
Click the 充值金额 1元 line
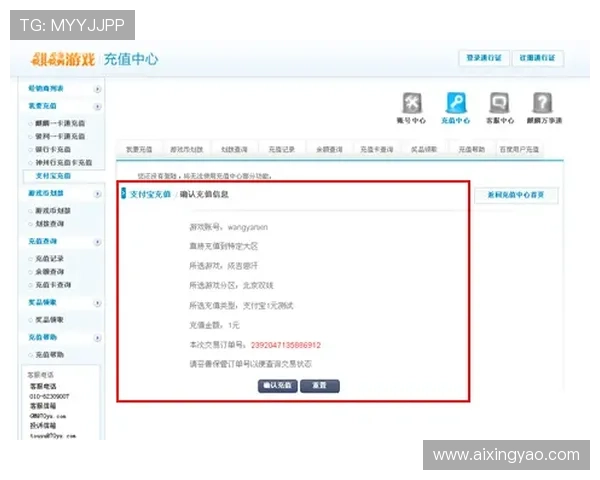[214, 325]
